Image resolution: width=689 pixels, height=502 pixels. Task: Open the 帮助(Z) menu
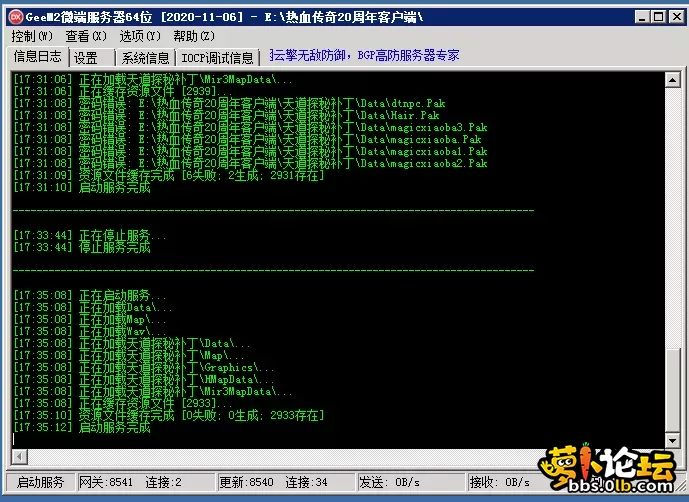[194, 36]
